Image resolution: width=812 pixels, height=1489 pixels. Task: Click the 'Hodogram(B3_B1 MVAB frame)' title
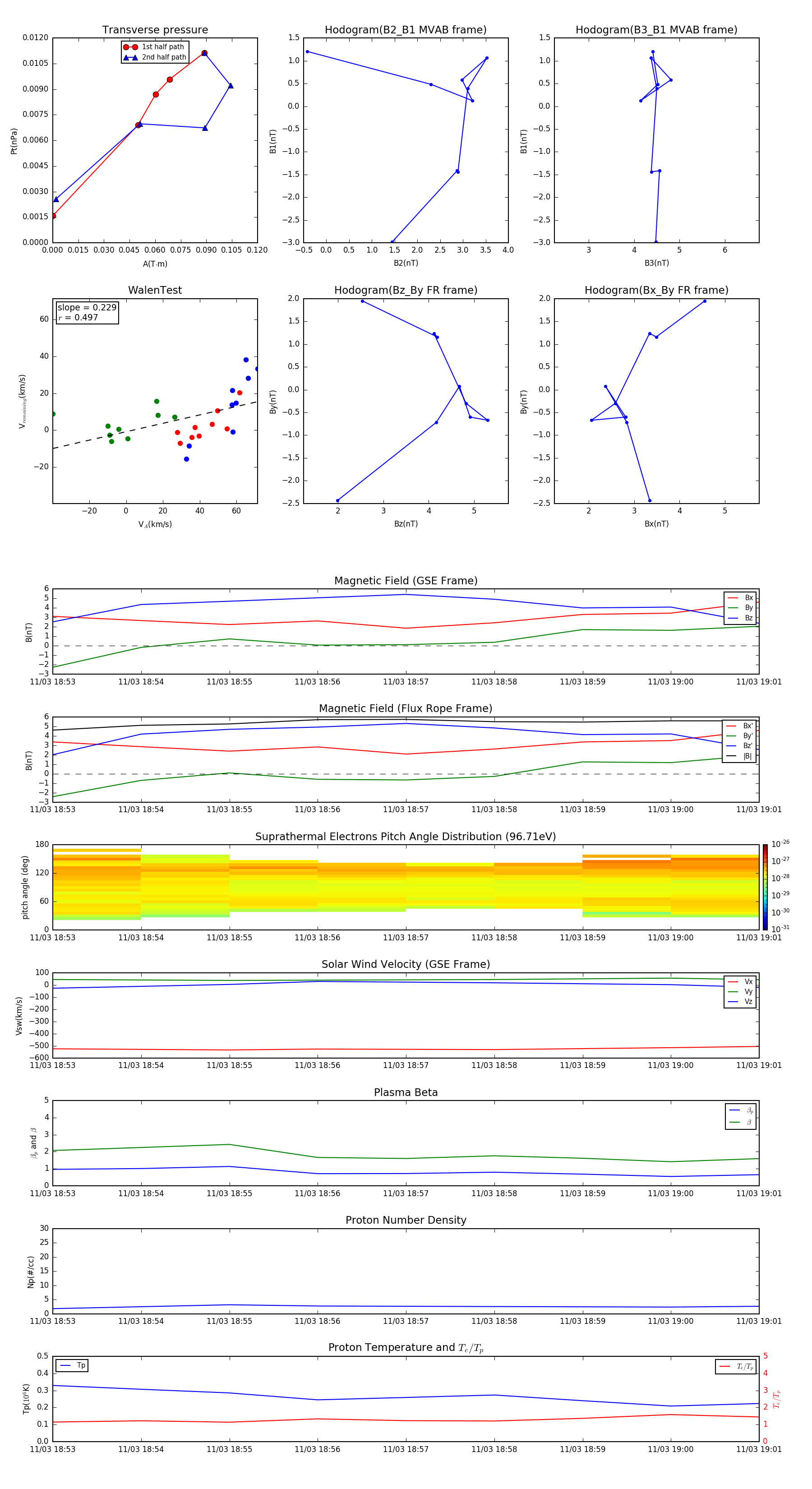[656, 30]
